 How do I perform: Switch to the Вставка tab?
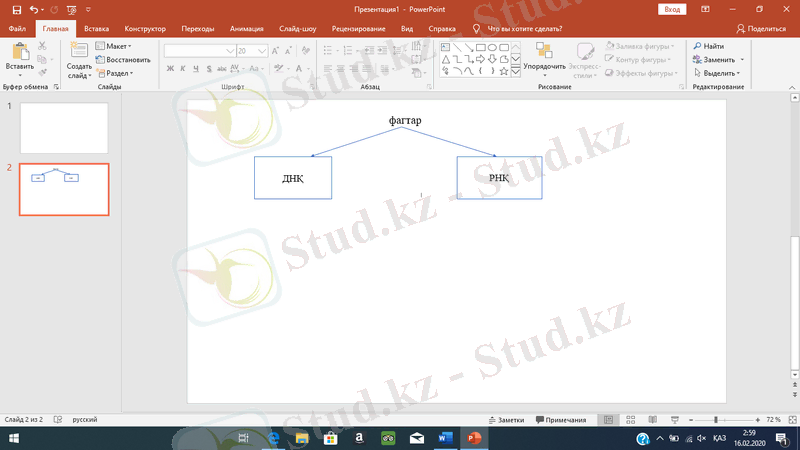click(96, 29)
